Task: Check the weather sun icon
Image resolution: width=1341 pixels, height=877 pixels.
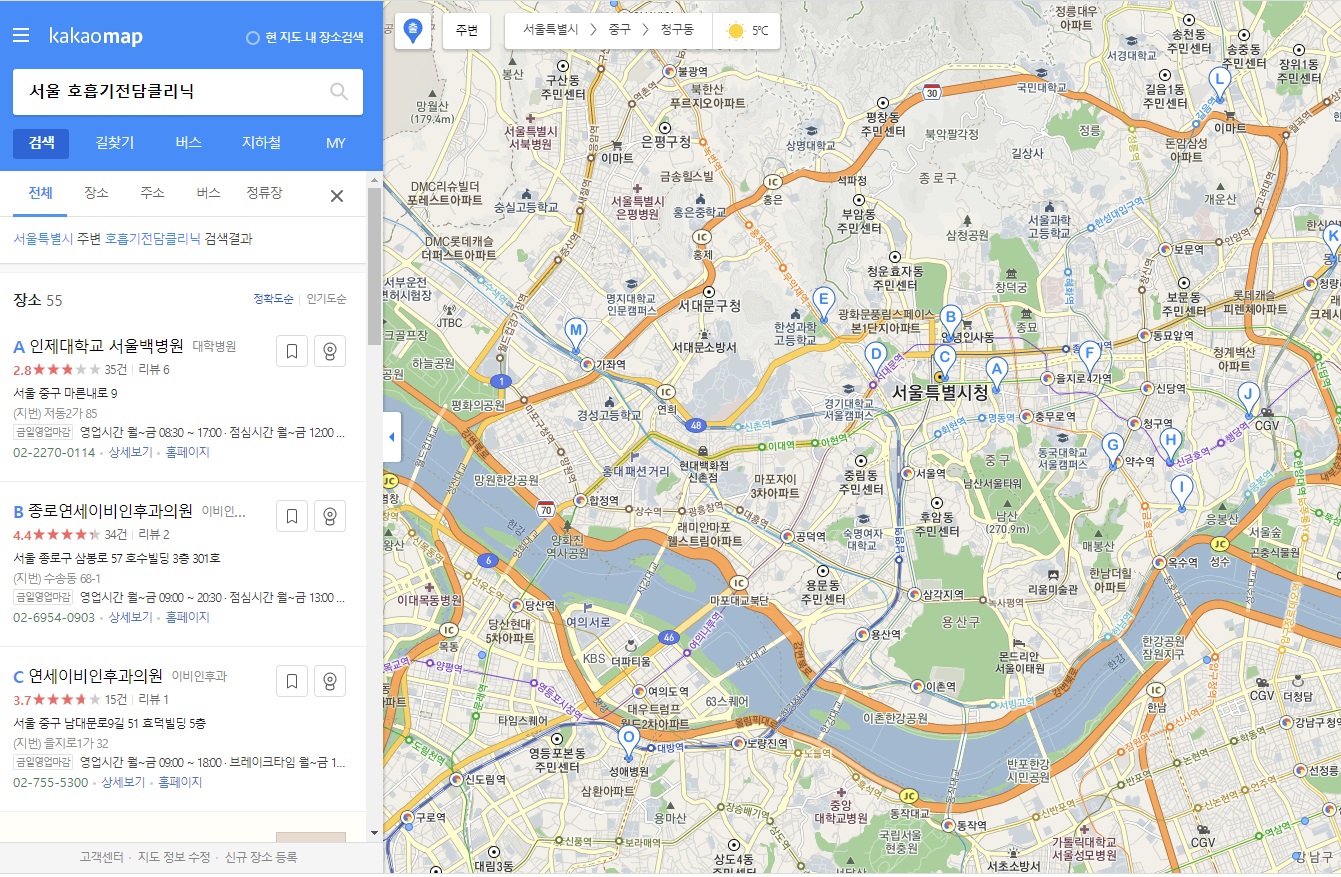Action: pos(736,31)
